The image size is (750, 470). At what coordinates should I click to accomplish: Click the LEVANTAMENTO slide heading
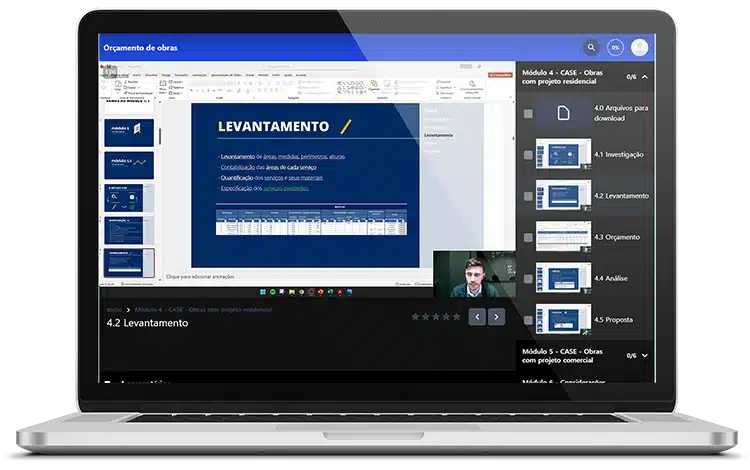[x=273, y=126]
